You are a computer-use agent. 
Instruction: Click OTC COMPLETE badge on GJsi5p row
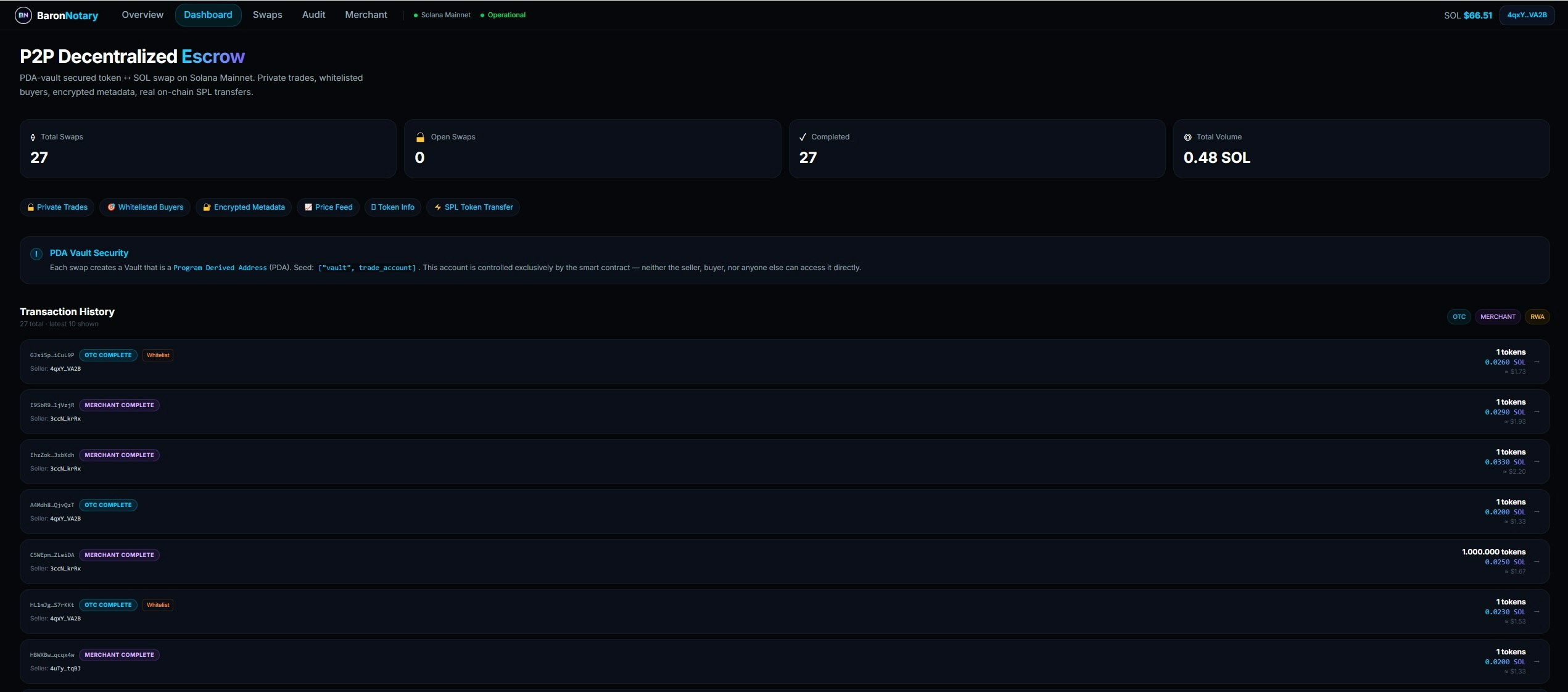(108, 355)
